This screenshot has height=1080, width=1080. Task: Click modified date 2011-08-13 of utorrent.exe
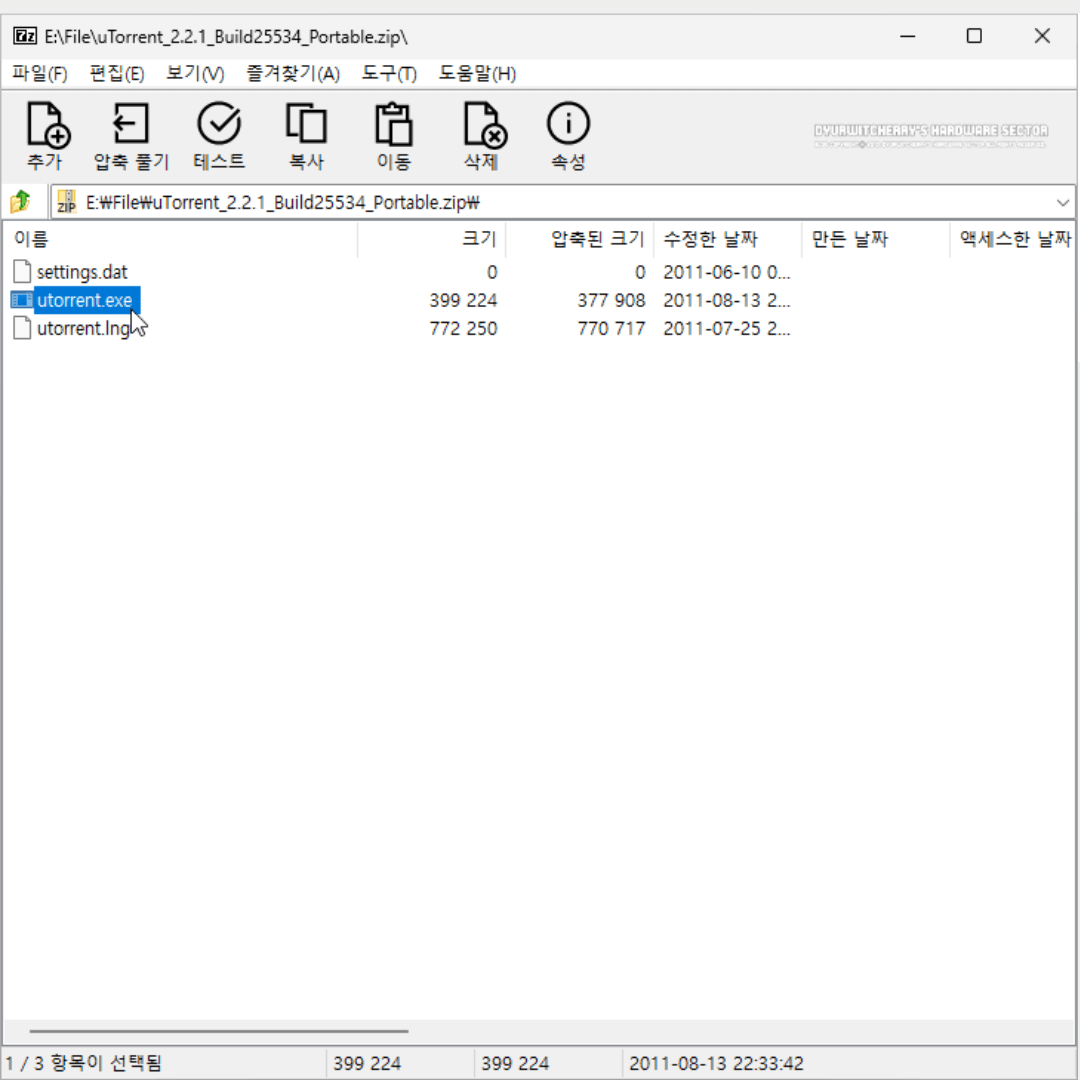tap(727, 300)
